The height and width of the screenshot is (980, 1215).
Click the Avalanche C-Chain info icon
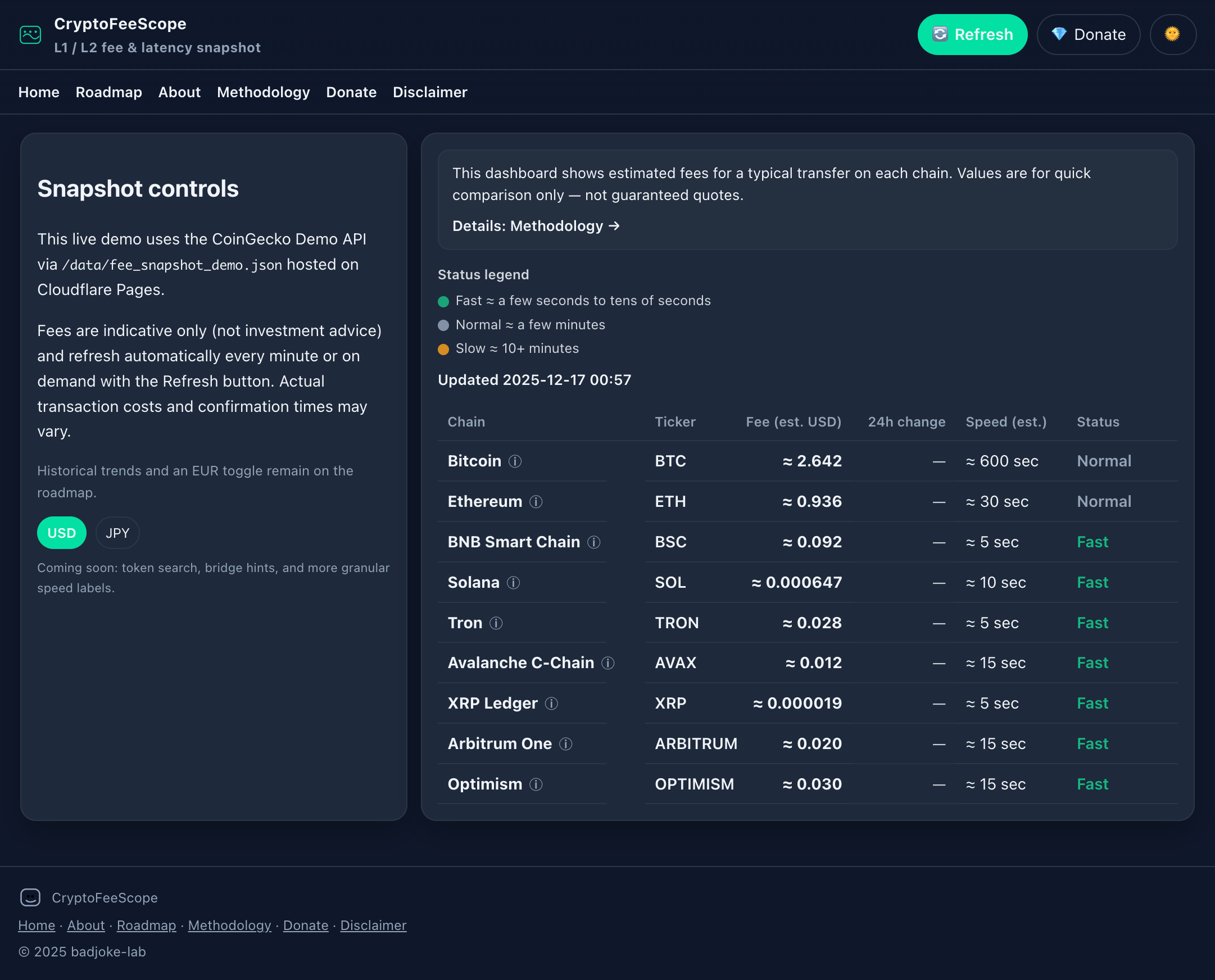pos(608,663)
